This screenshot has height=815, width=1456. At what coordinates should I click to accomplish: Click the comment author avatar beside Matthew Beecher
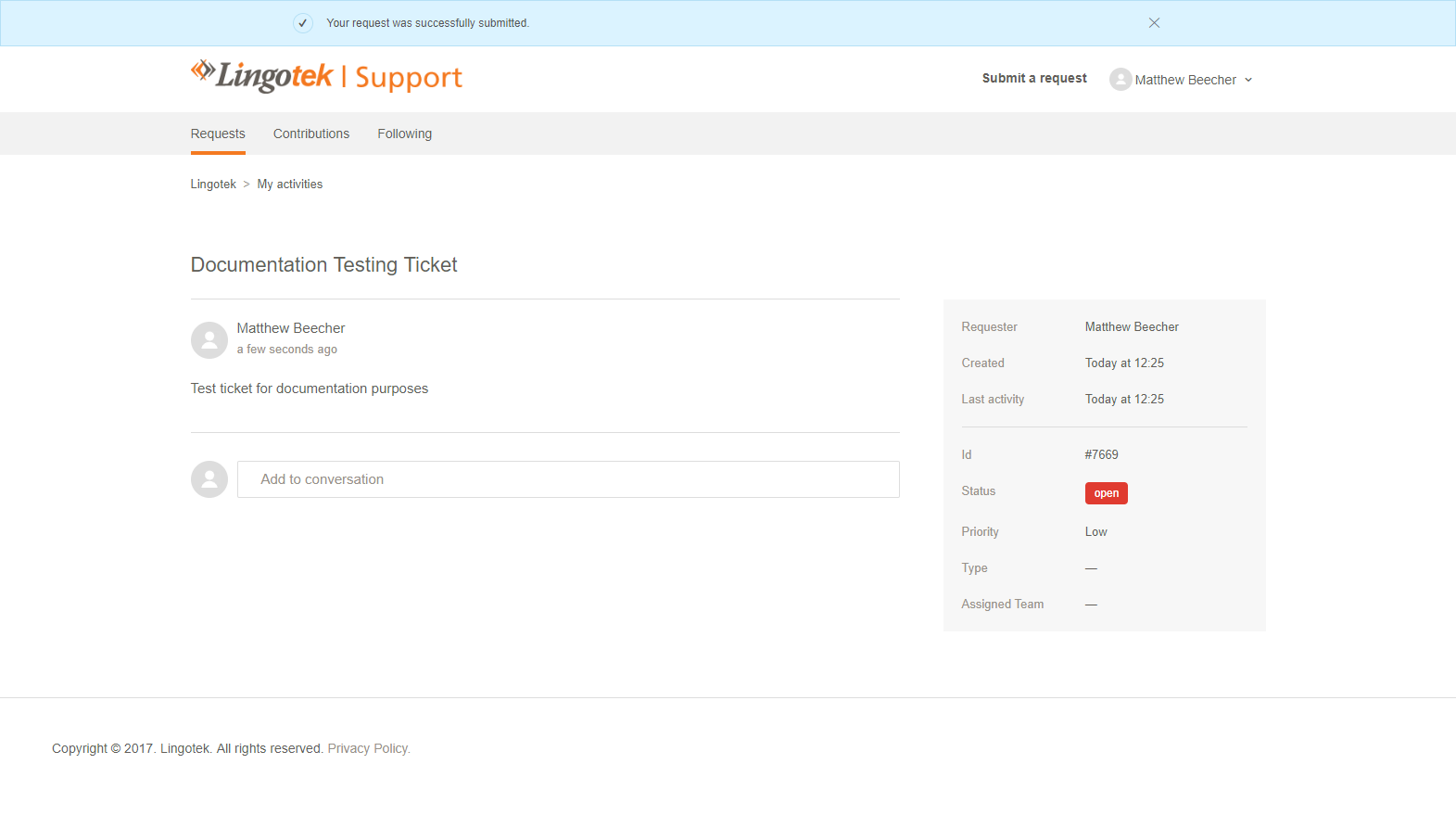tap(209, 340)
